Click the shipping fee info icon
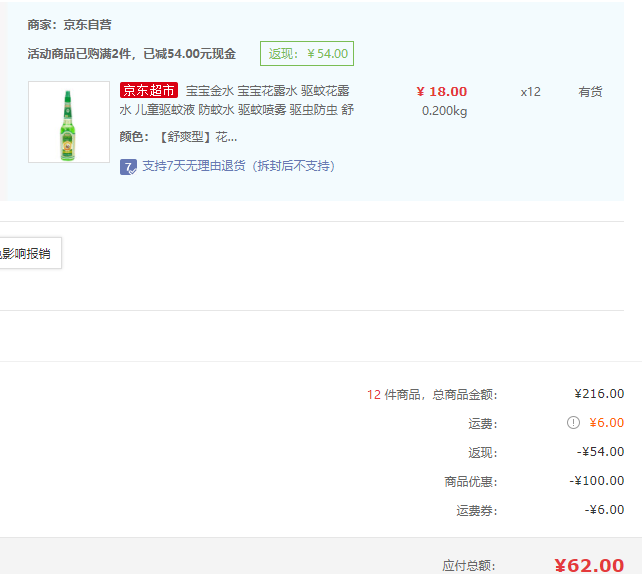 pyautogui.click(x=573, y=423)
